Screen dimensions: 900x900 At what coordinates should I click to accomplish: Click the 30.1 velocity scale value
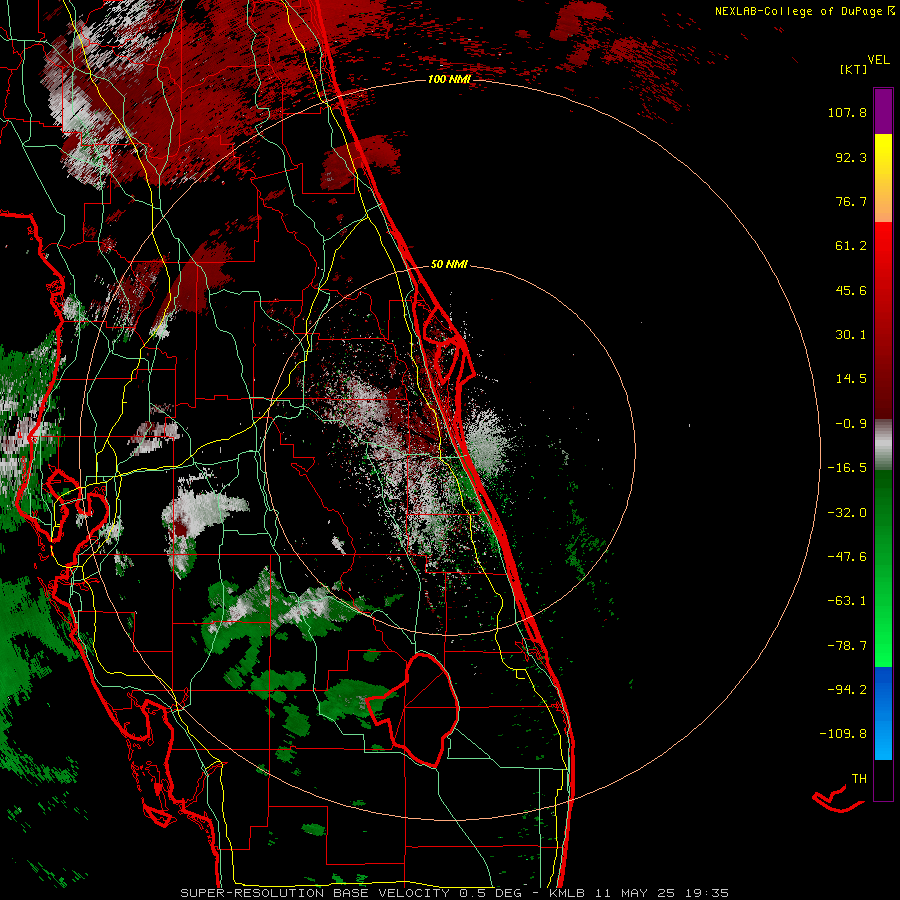tap(851, 335)
